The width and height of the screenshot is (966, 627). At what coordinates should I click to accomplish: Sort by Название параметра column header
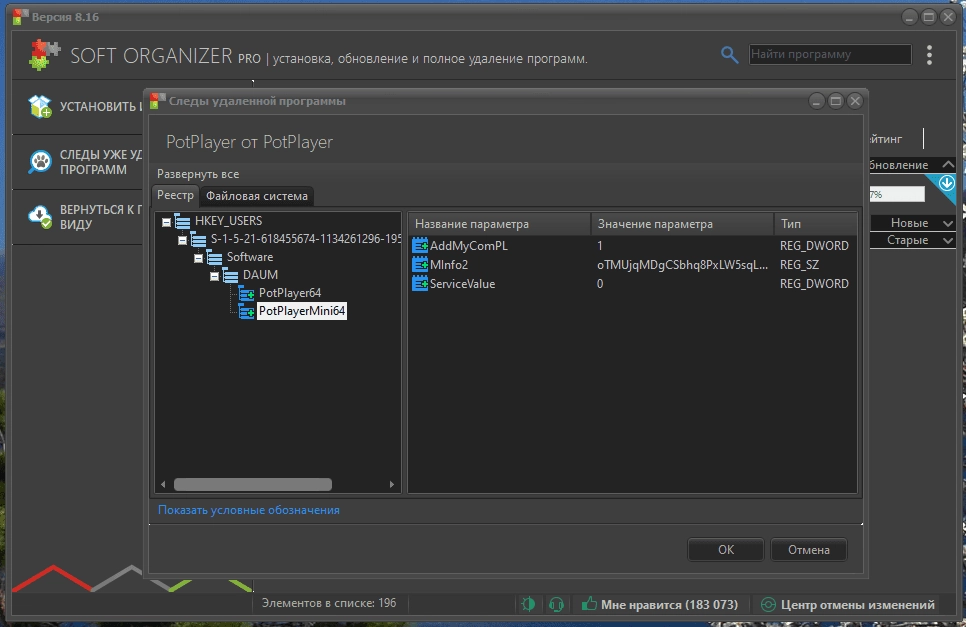(x=499, y=224)
